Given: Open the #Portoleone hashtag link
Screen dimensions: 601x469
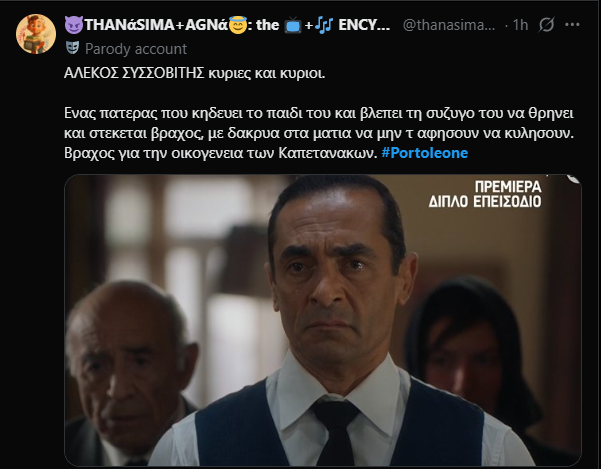Looking at the screenshot, I should [425, 153].
